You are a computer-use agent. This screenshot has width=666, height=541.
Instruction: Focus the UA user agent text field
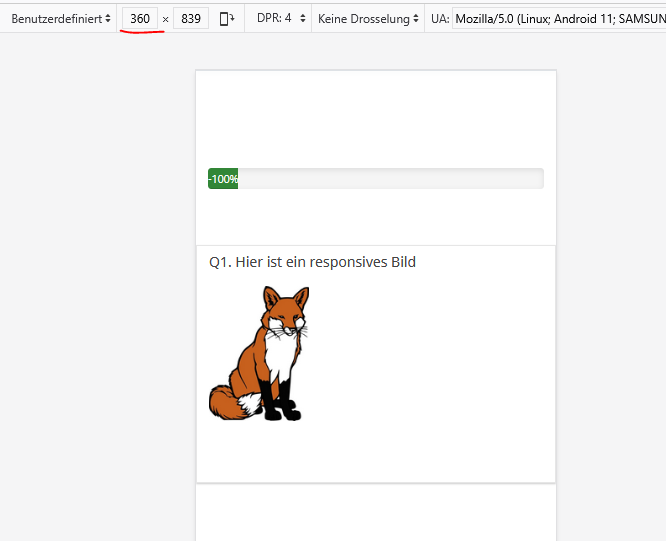[557, 18]
